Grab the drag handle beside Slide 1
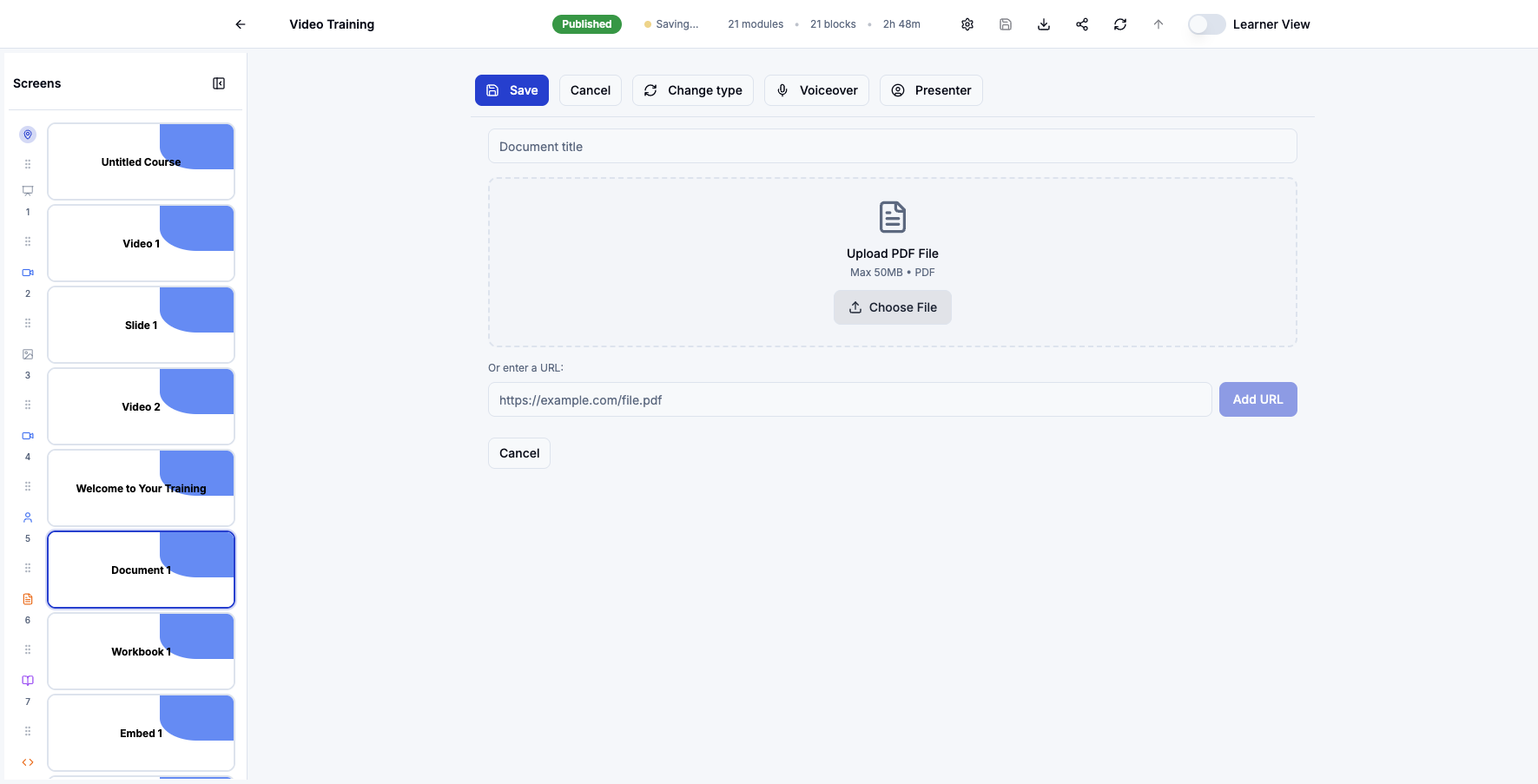Viewport: 1538px width, 784px height. click(x=28, y=323)
